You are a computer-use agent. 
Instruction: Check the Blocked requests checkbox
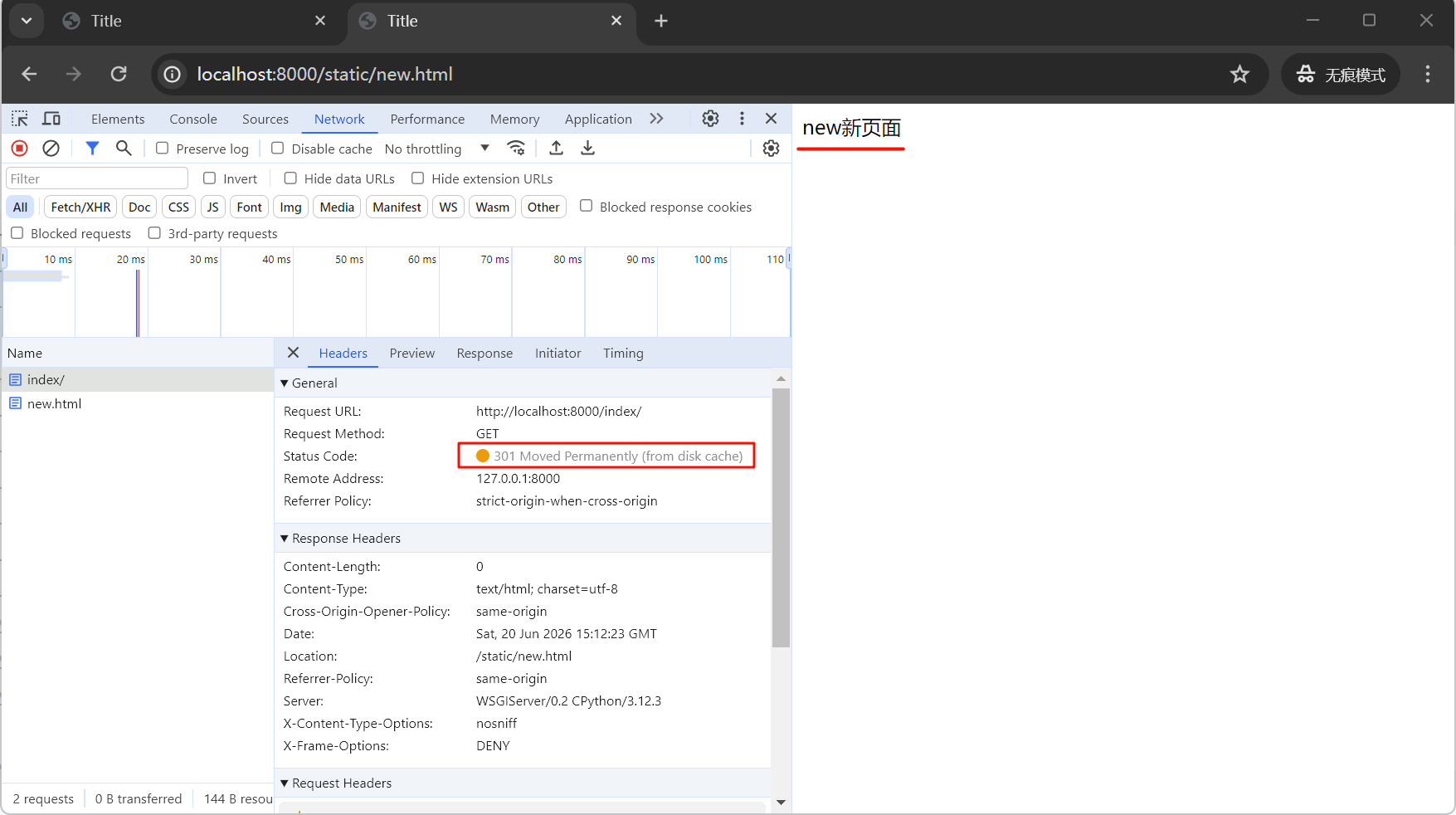point(17,232)
